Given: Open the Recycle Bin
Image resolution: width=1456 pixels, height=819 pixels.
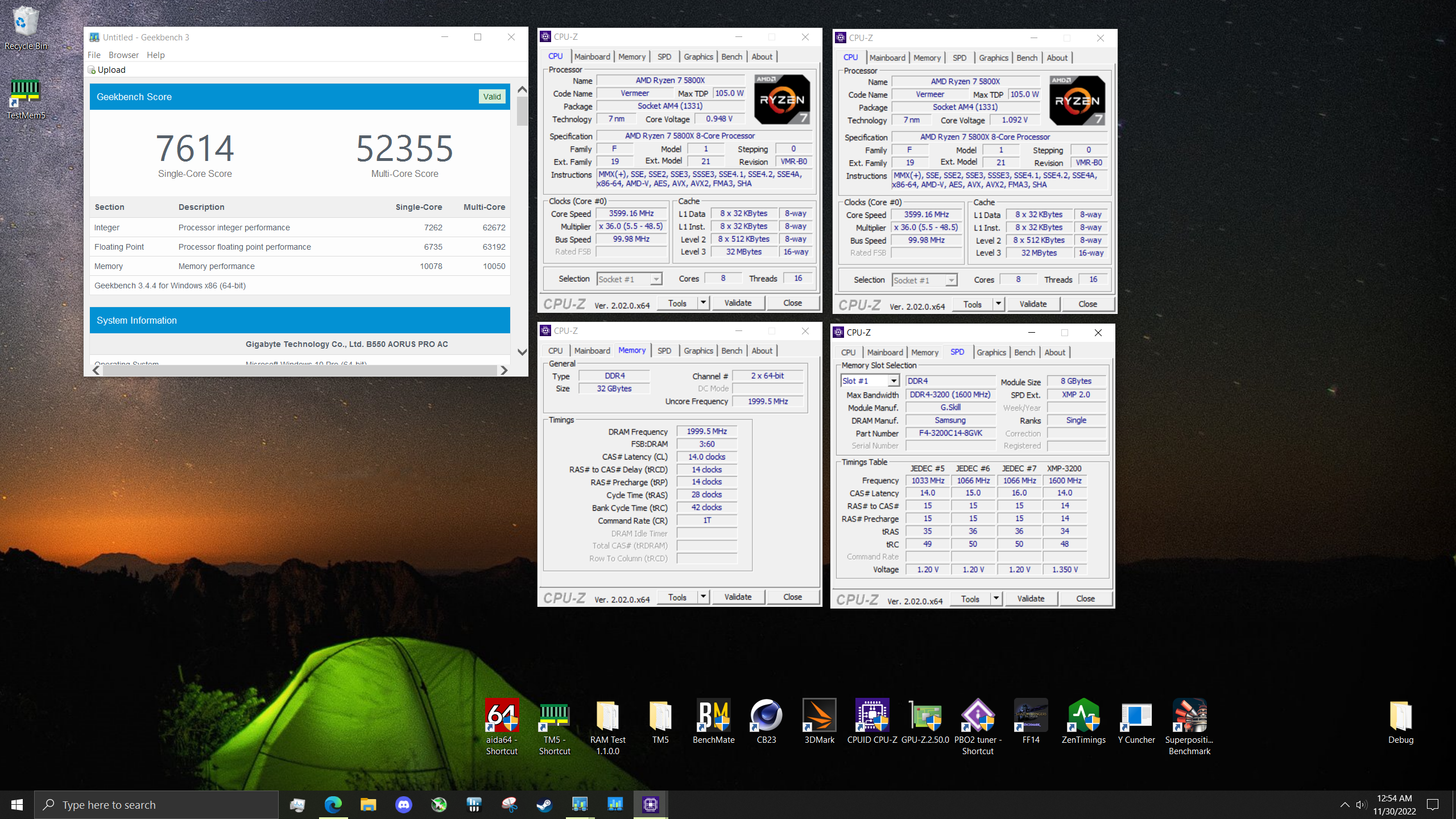Looking at the screenshot, I should 26,27.
